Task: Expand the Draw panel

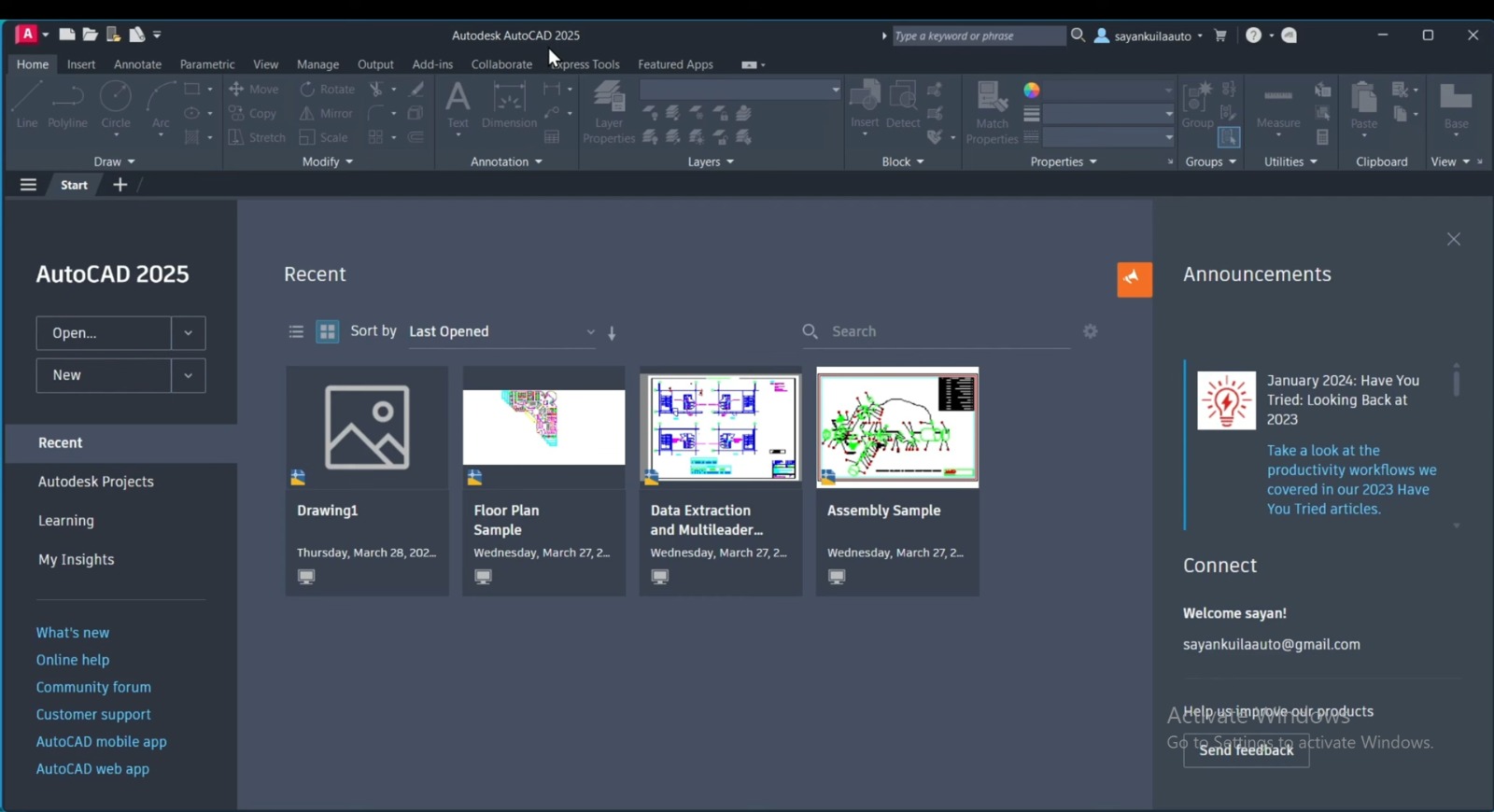Action: click(114, 161)
